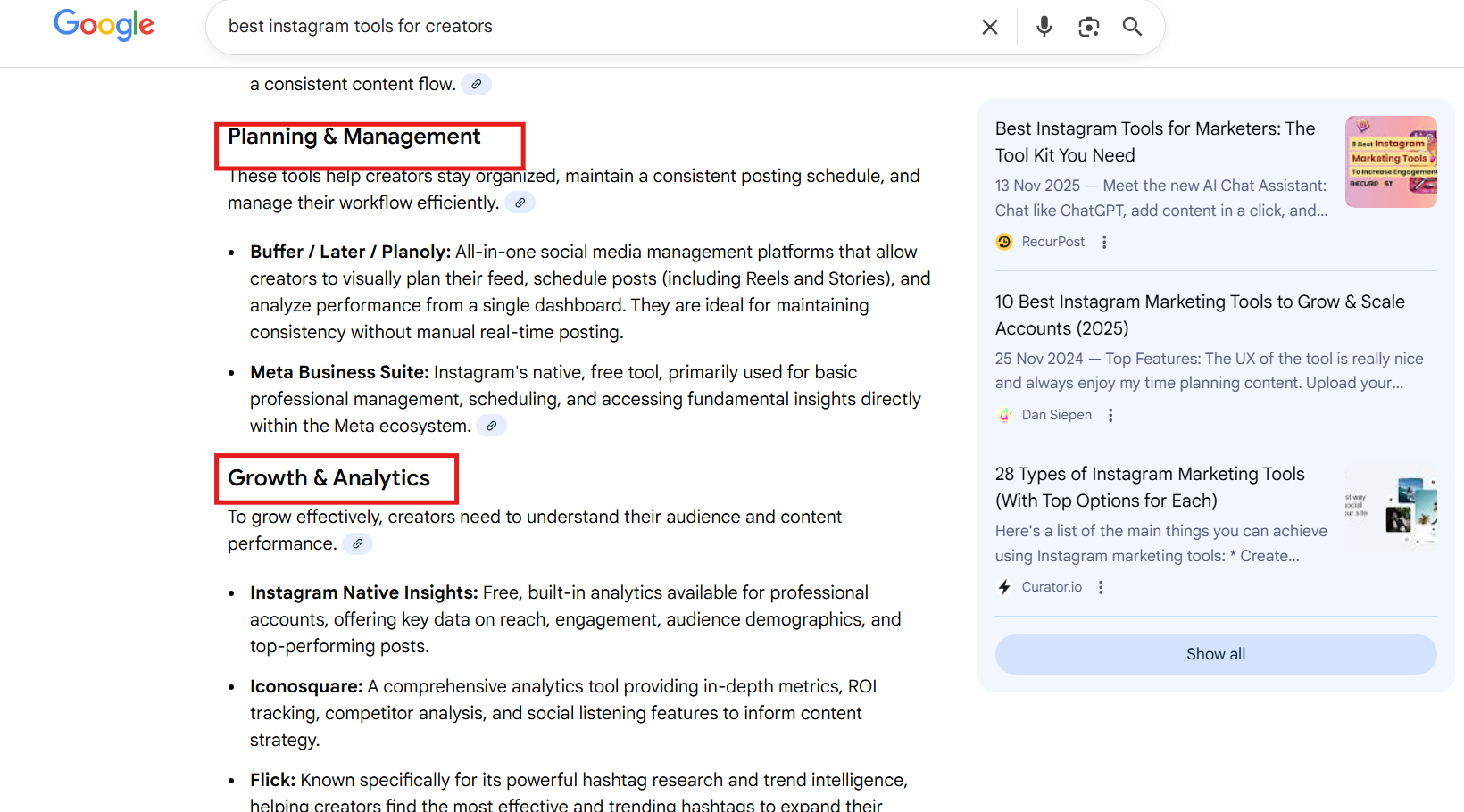Click link icon after 'content performance'
Image resolution: width=1464 pixels, height=812 pixels.
tap(357, 543)
